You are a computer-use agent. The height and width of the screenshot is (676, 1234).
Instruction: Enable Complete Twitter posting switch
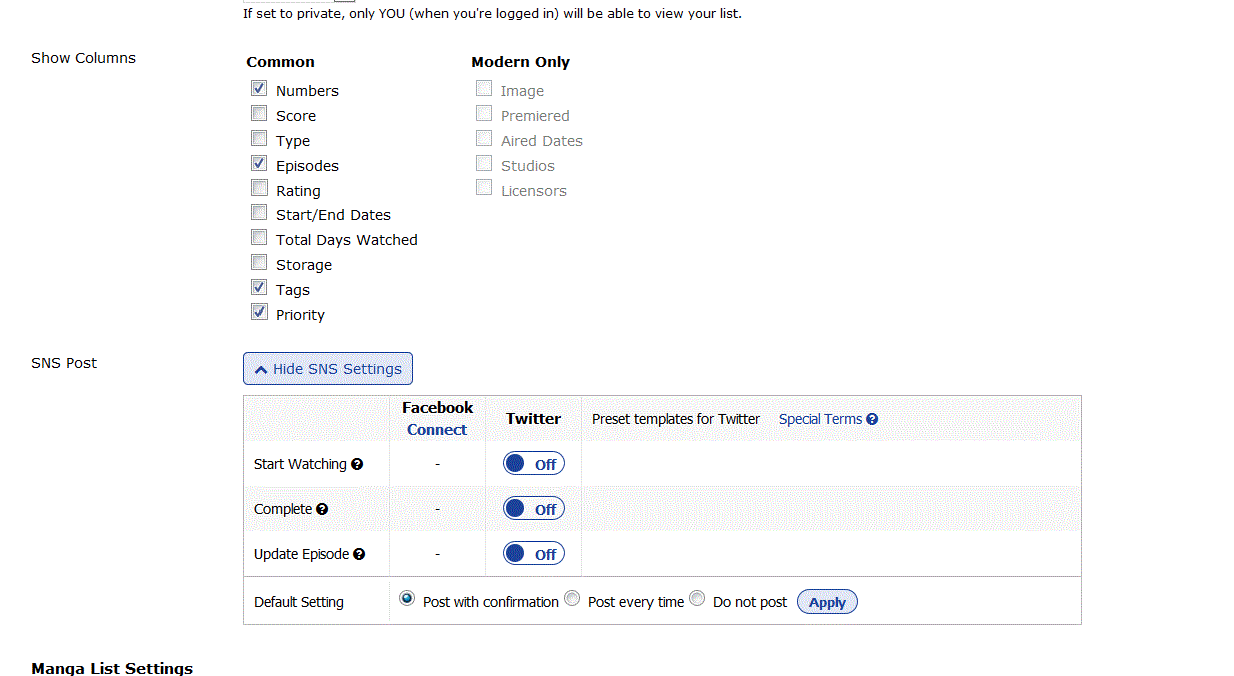[534, 509]
